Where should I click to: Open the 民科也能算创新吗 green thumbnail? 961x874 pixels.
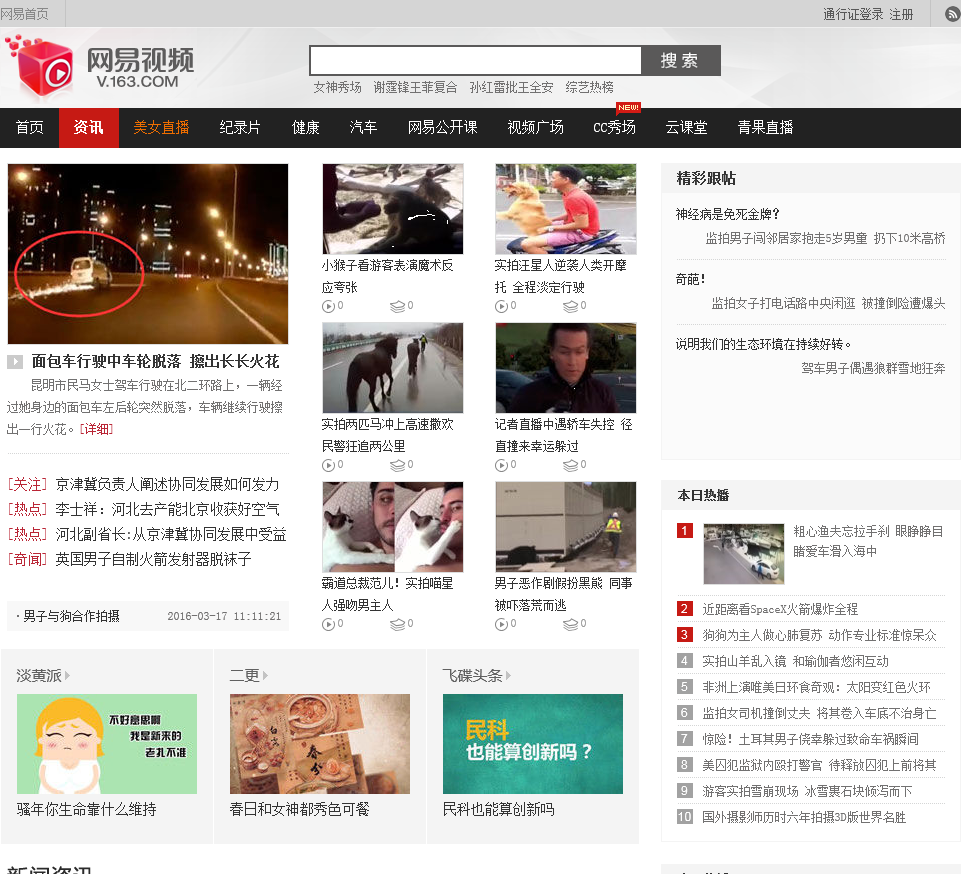point(533,743)
